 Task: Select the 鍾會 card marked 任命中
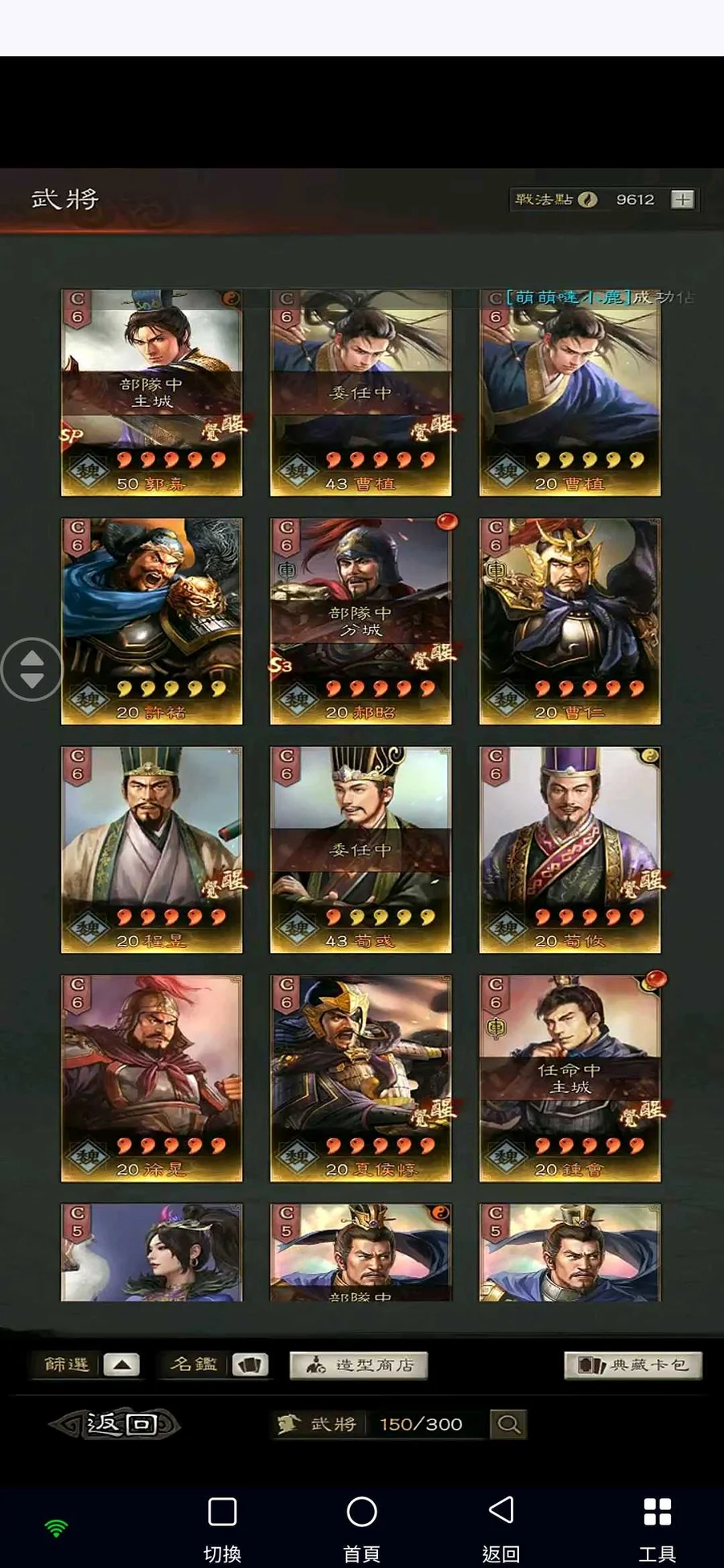pos(570,1077)
